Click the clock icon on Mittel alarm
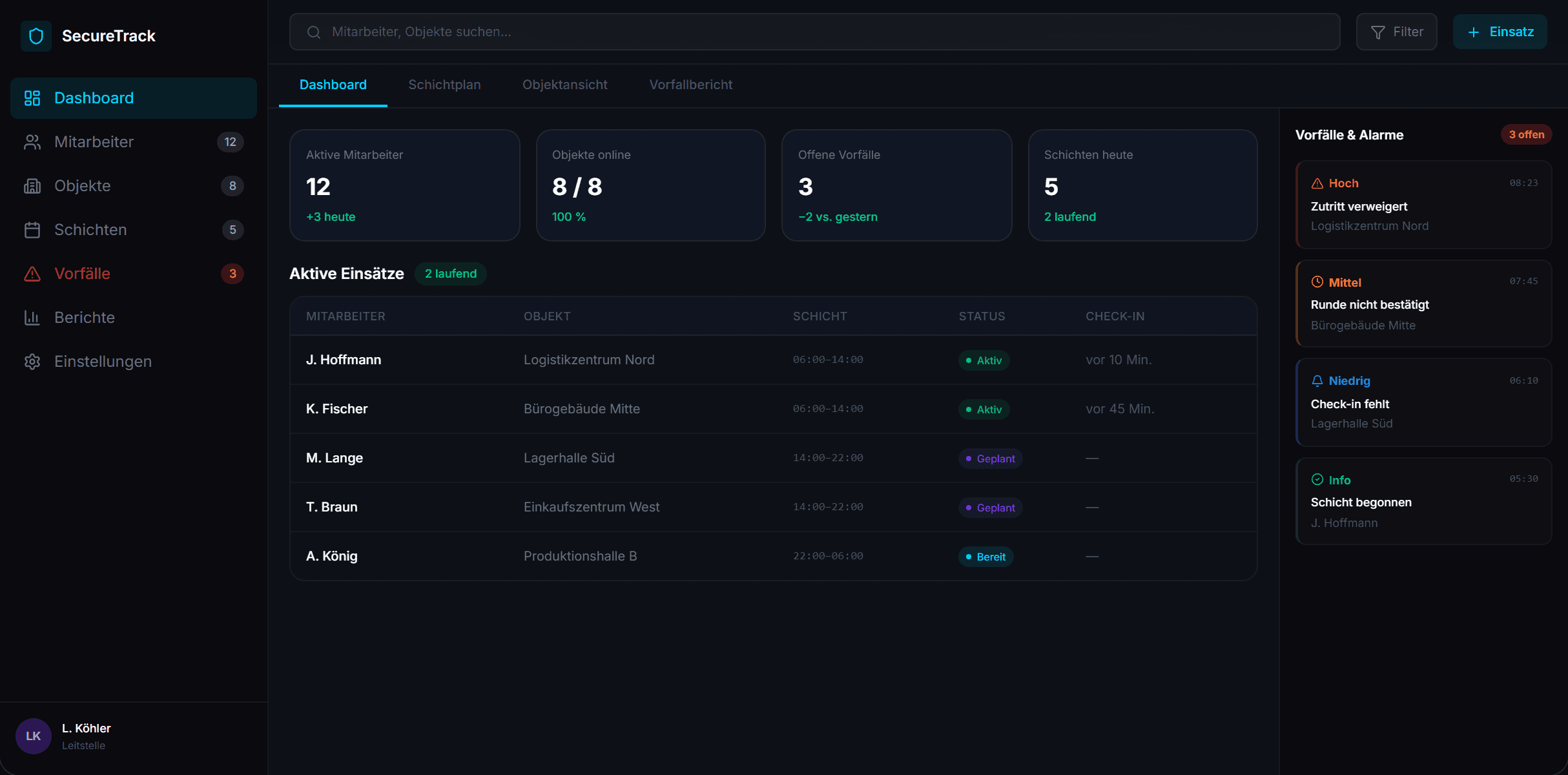1568x775 pixels. tap(1317, 282)
